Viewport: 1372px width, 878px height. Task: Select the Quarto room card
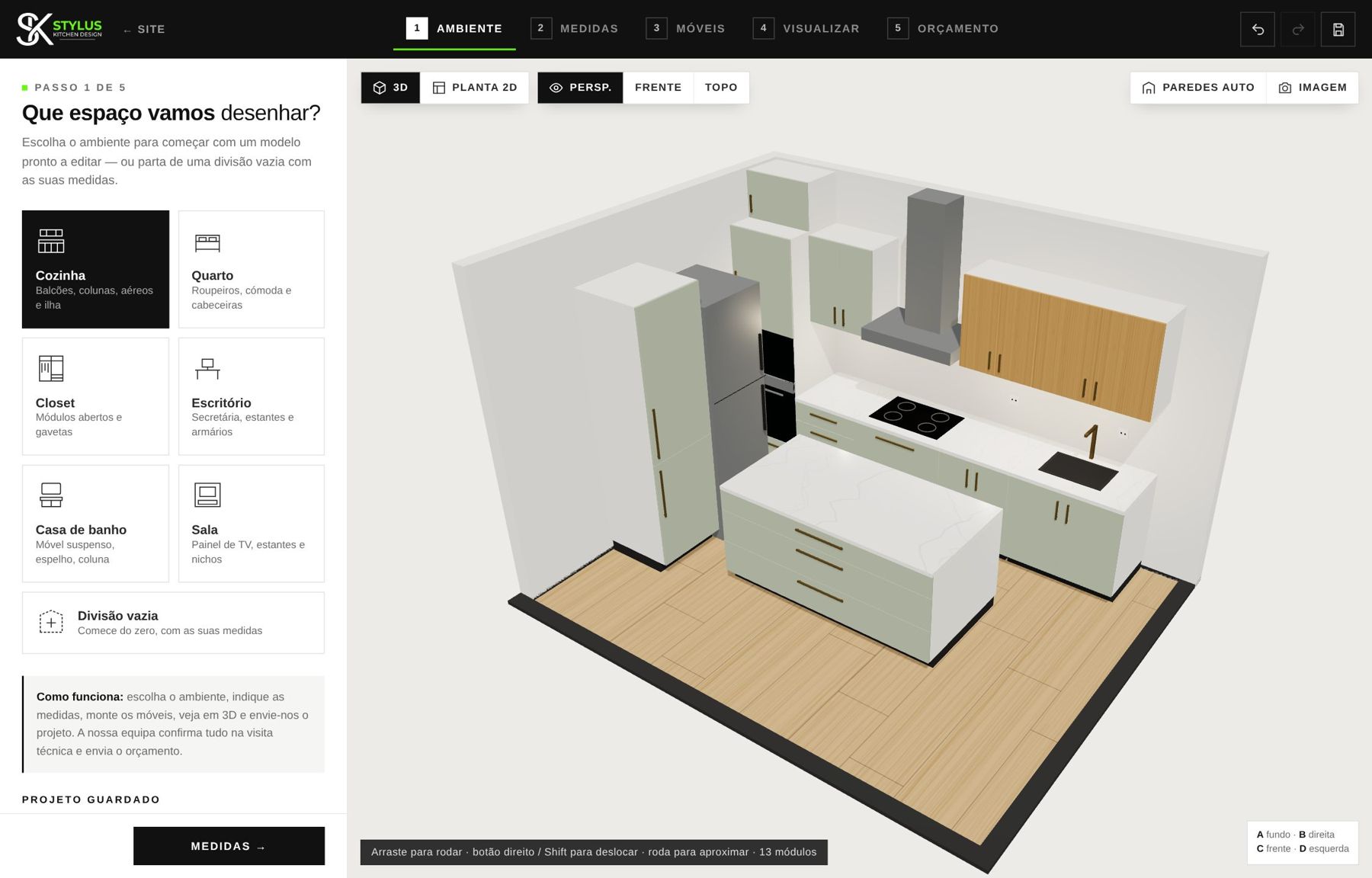[252, 269]
